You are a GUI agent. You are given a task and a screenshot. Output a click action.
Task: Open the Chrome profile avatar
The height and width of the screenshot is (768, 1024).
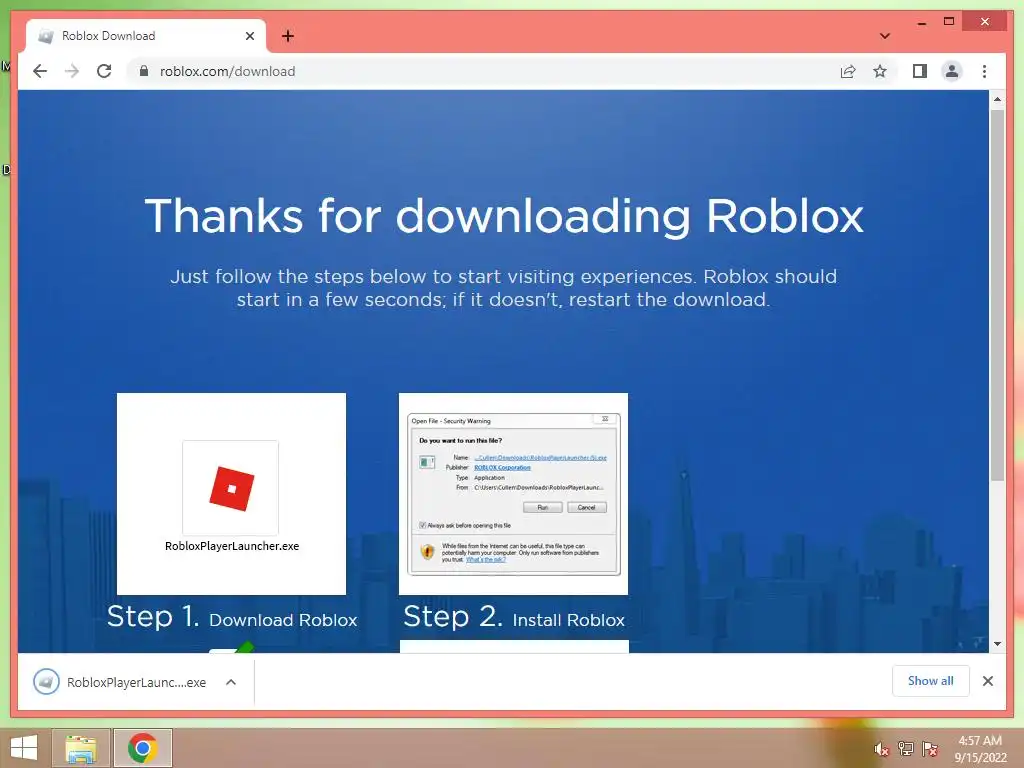click(x=952, y=71)
